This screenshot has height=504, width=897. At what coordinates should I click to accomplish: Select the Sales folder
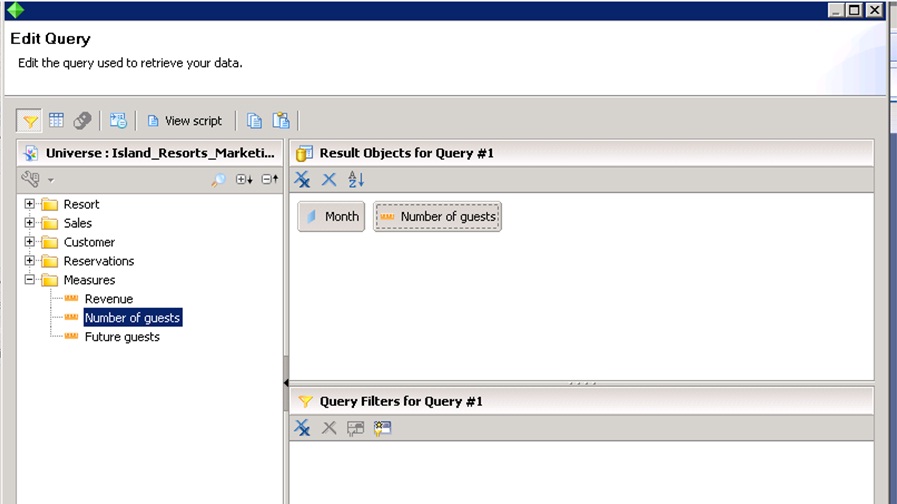pos(78,223)
